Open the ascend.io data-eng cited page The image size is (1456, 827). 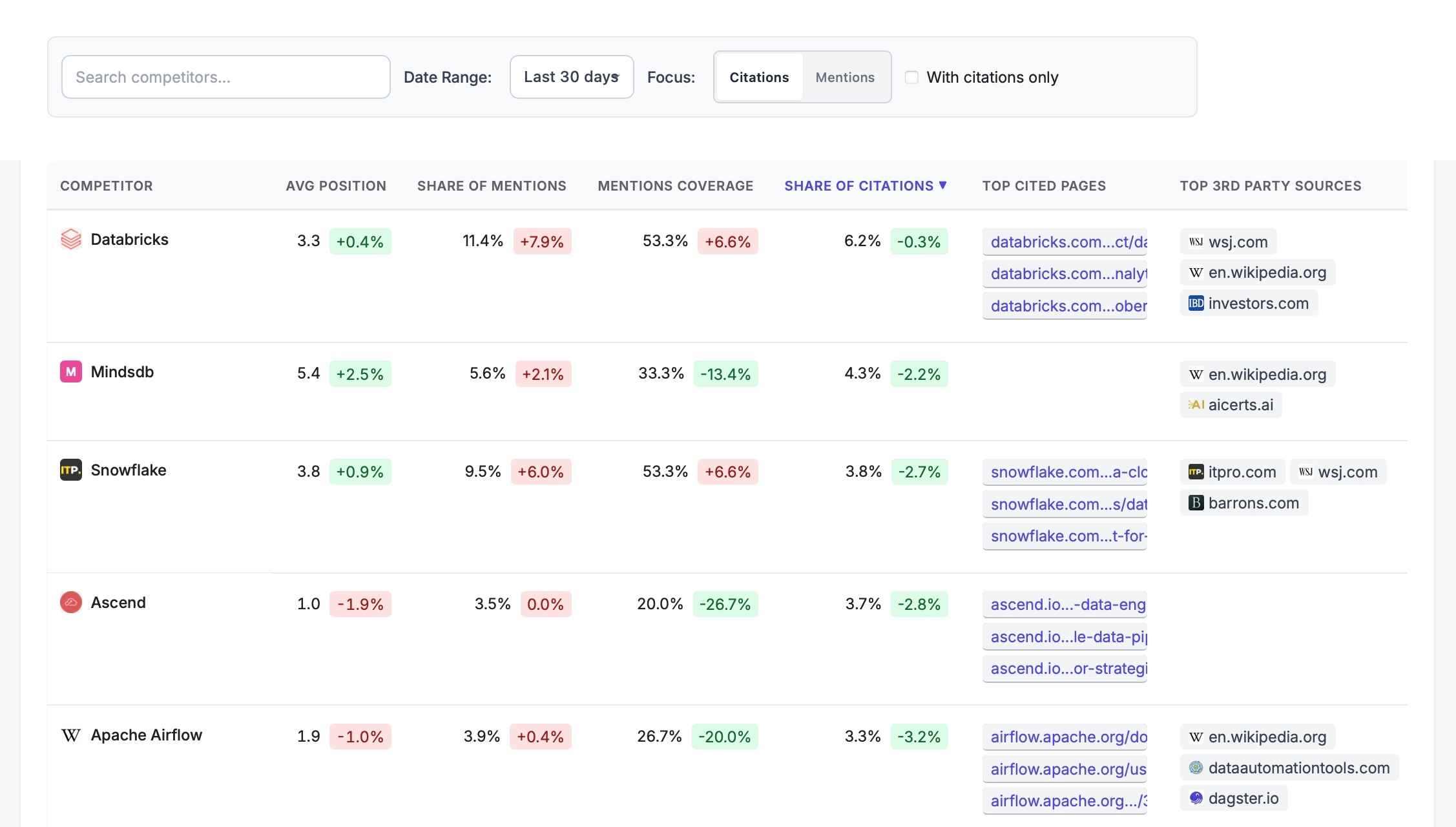coord(1065,605)
